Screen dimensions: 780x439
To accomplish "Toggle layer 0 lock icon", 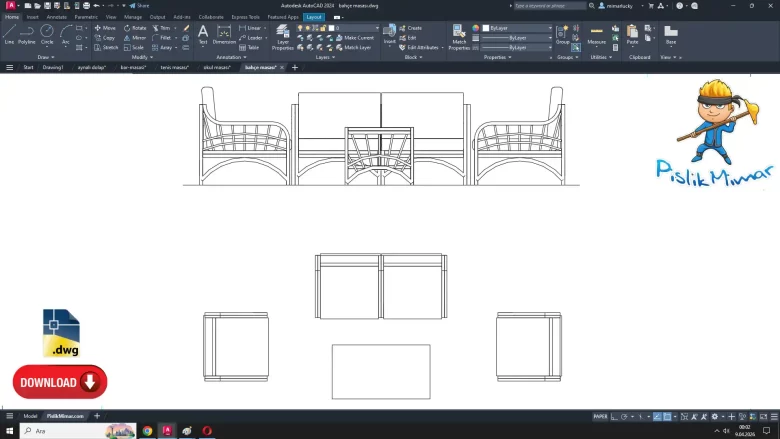I will (323, 28).
